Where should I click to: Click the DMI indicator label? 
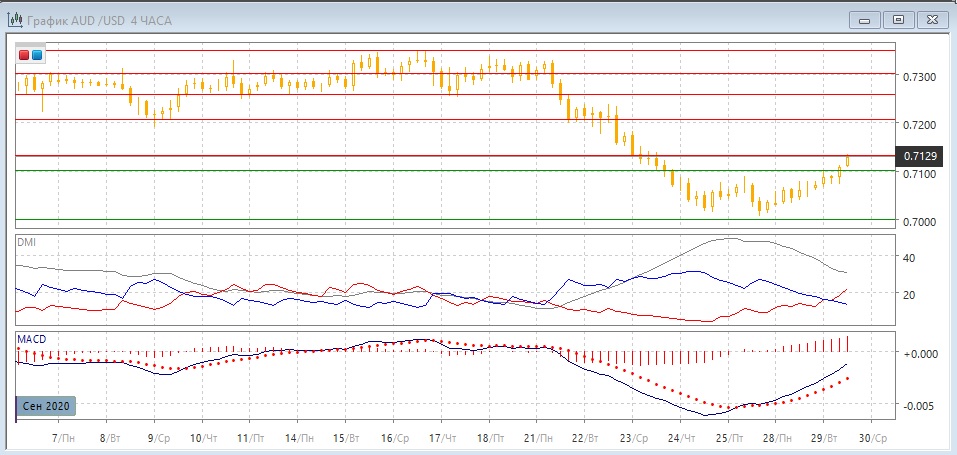point(27,242)
